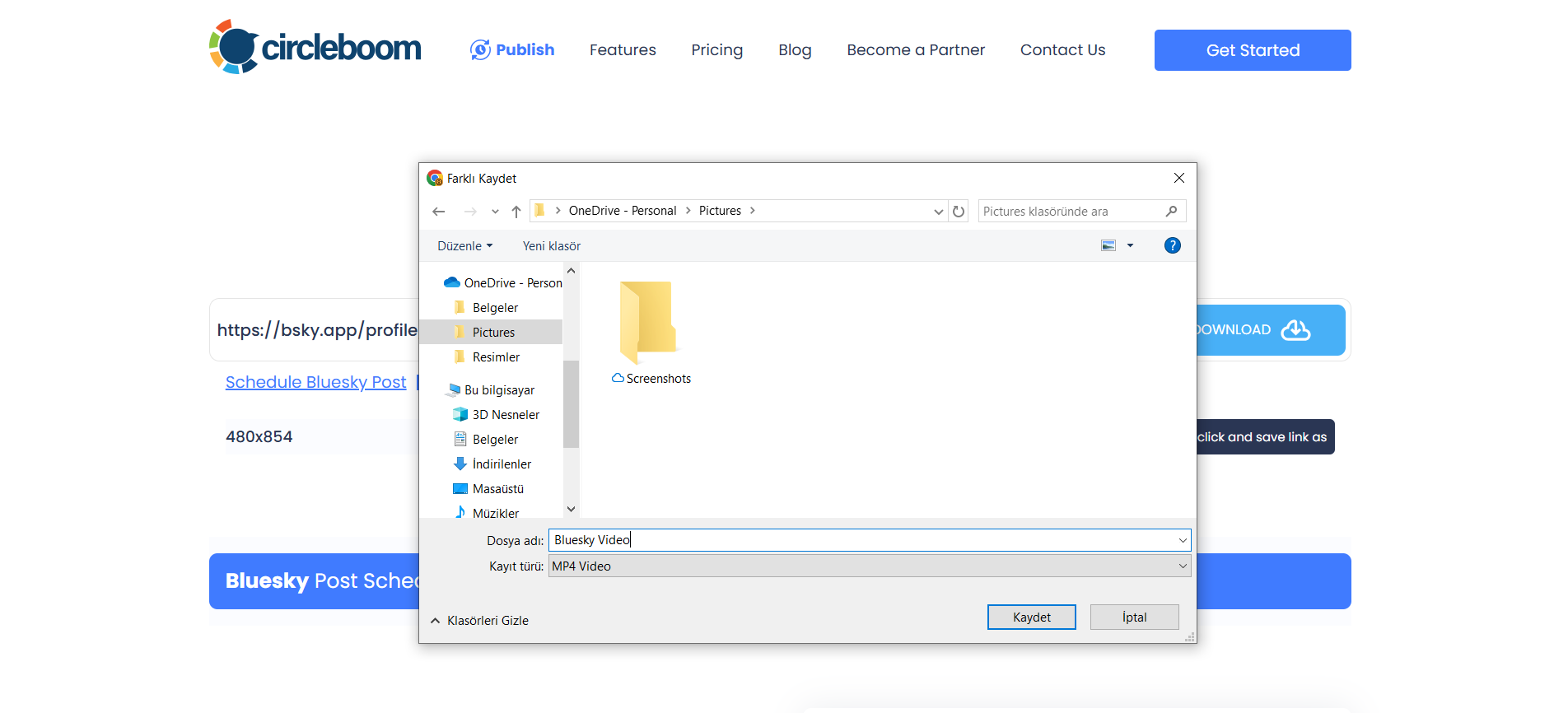Click the Bluesky Post Scheduler banner

pyautogui.click(x=314, y=581)
